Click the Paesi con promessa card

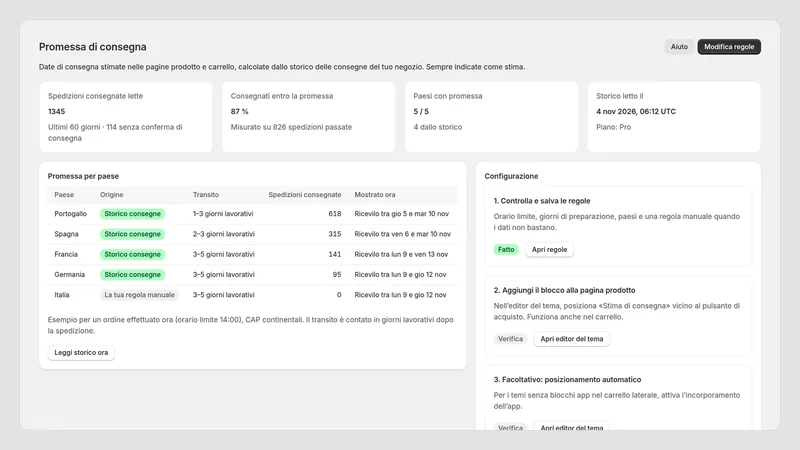click(x=491, y=117)
